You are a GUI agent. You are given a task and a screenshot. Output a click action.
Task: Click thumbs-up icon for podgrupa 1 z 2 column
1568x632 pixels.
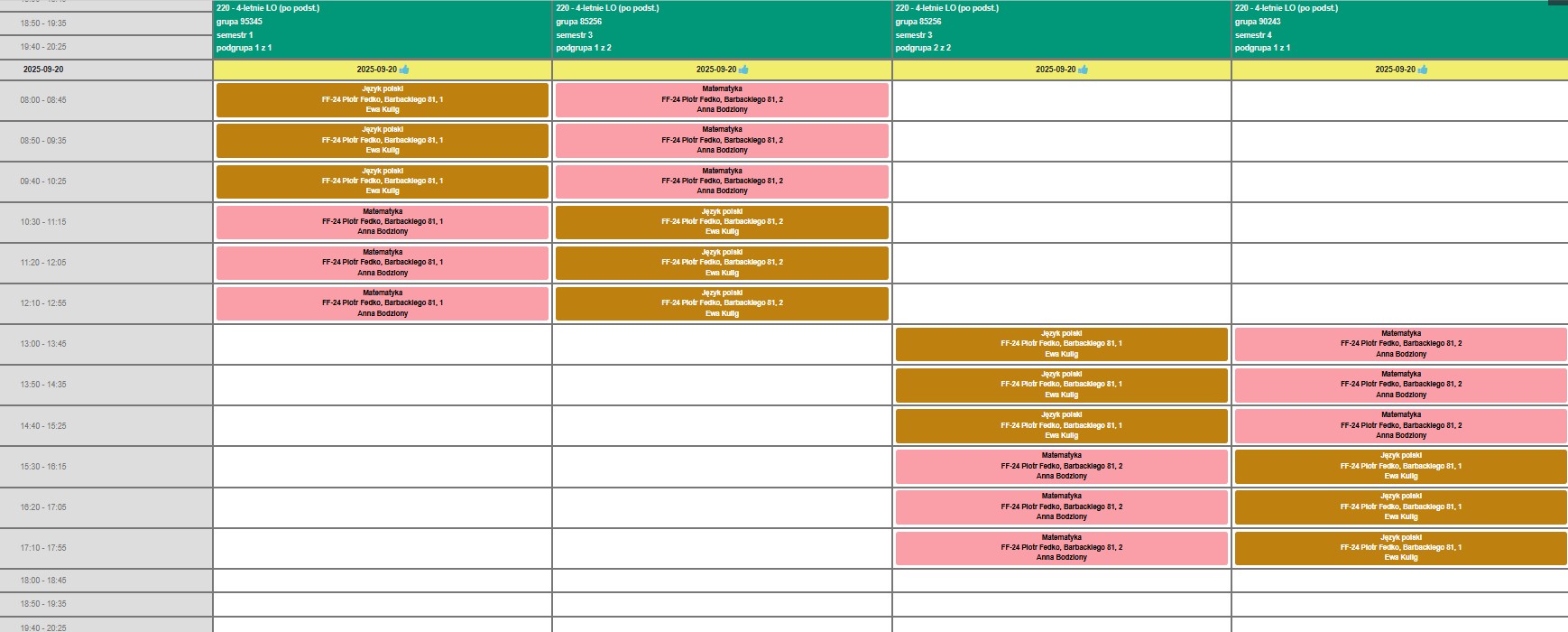pyautogui.click(x=743, y=70)
